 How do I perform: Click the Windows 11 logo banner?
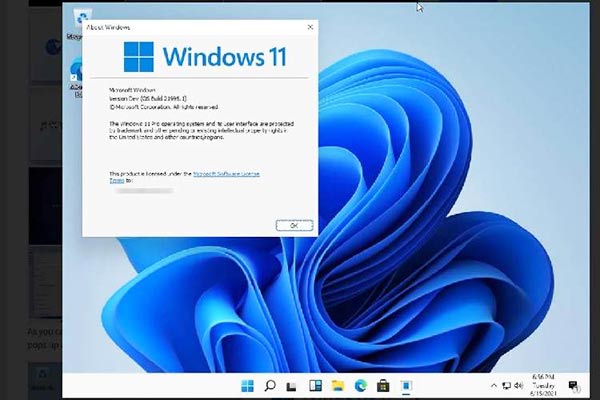pyautogui.click(x=203, y=56)
